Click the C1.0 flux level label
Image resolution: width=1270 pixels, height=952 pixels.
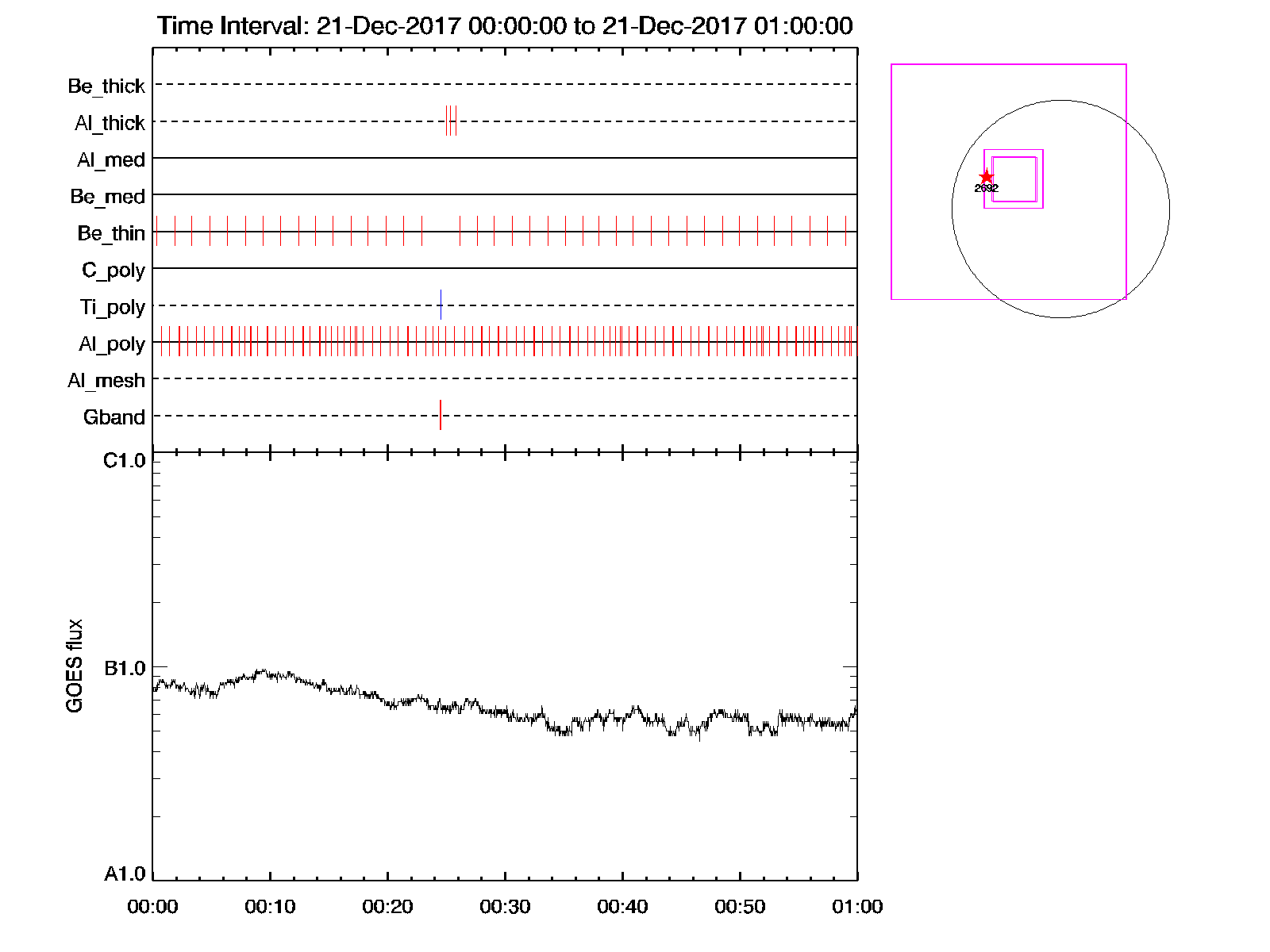click(x=125, y=461)
